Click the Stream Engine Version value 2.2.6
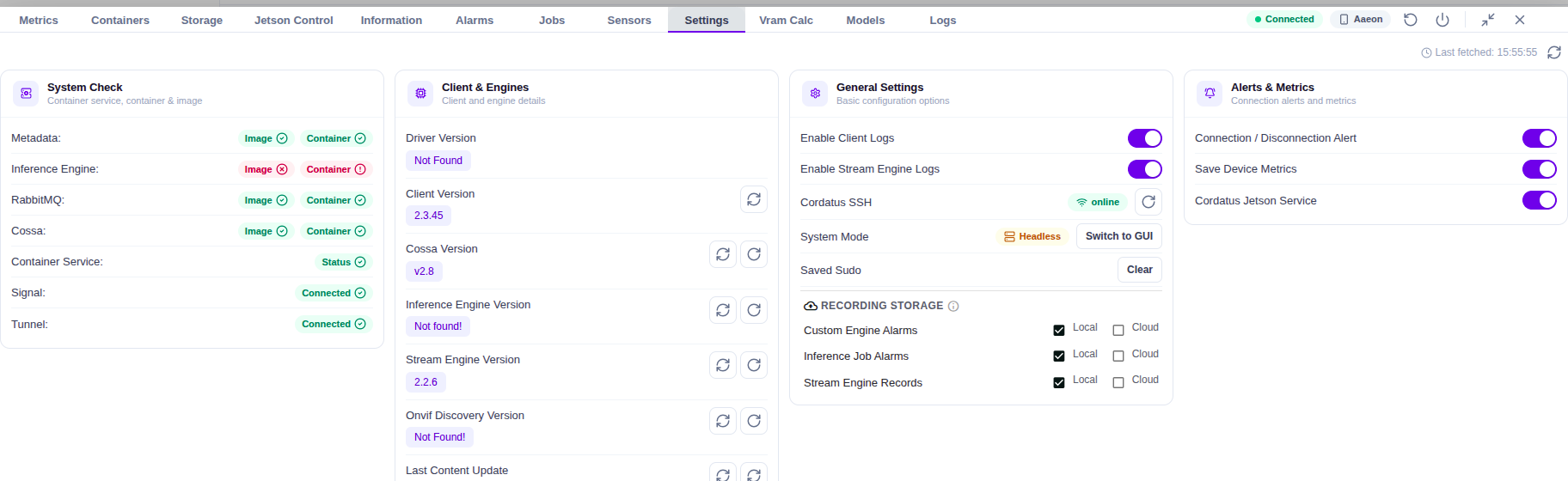 (x=426, y=382)
